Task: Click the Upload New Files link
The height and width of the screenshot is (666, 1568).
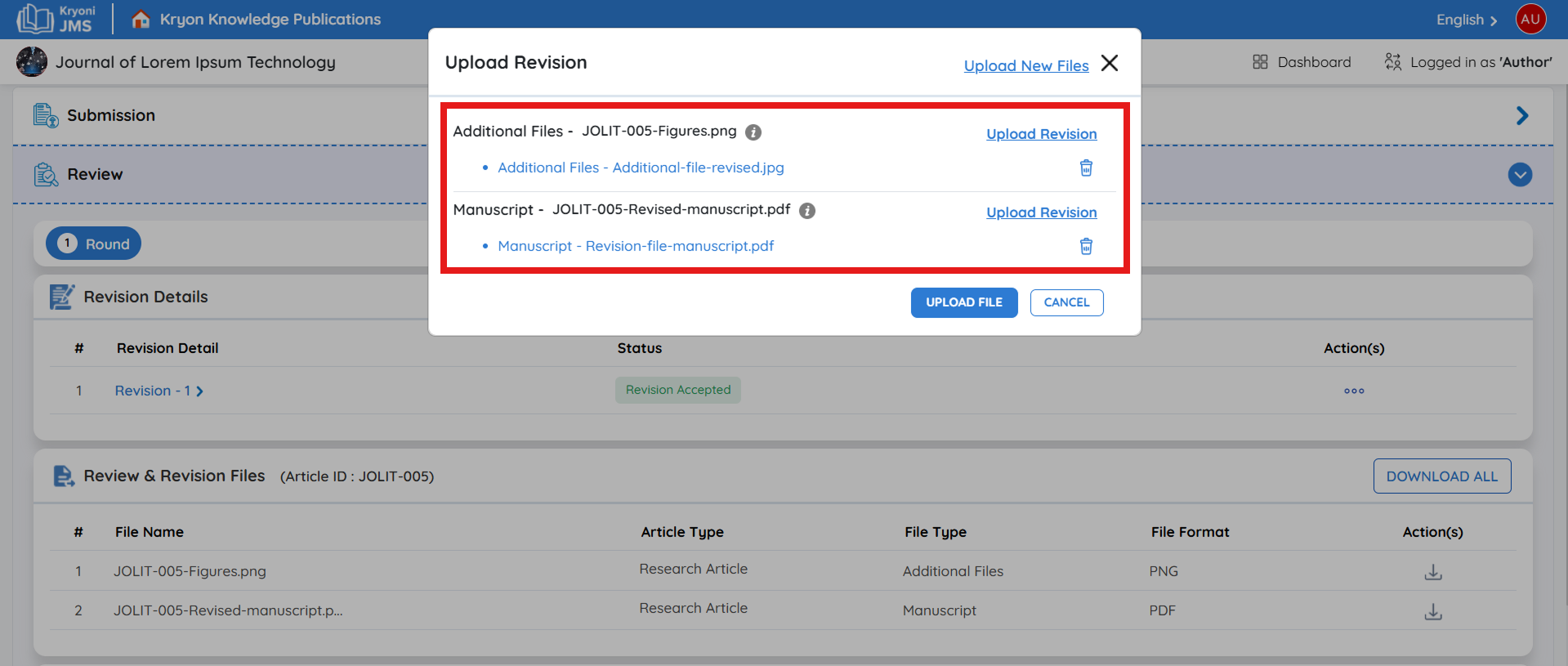Action: coord(1025,65)
